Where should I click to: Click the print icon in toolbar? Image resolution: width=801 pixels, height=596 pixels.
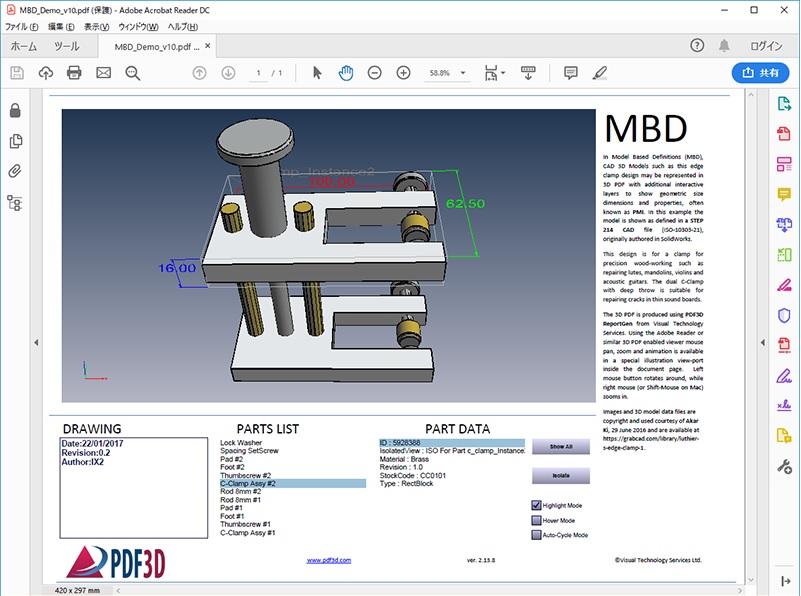[x=74, y=73]
